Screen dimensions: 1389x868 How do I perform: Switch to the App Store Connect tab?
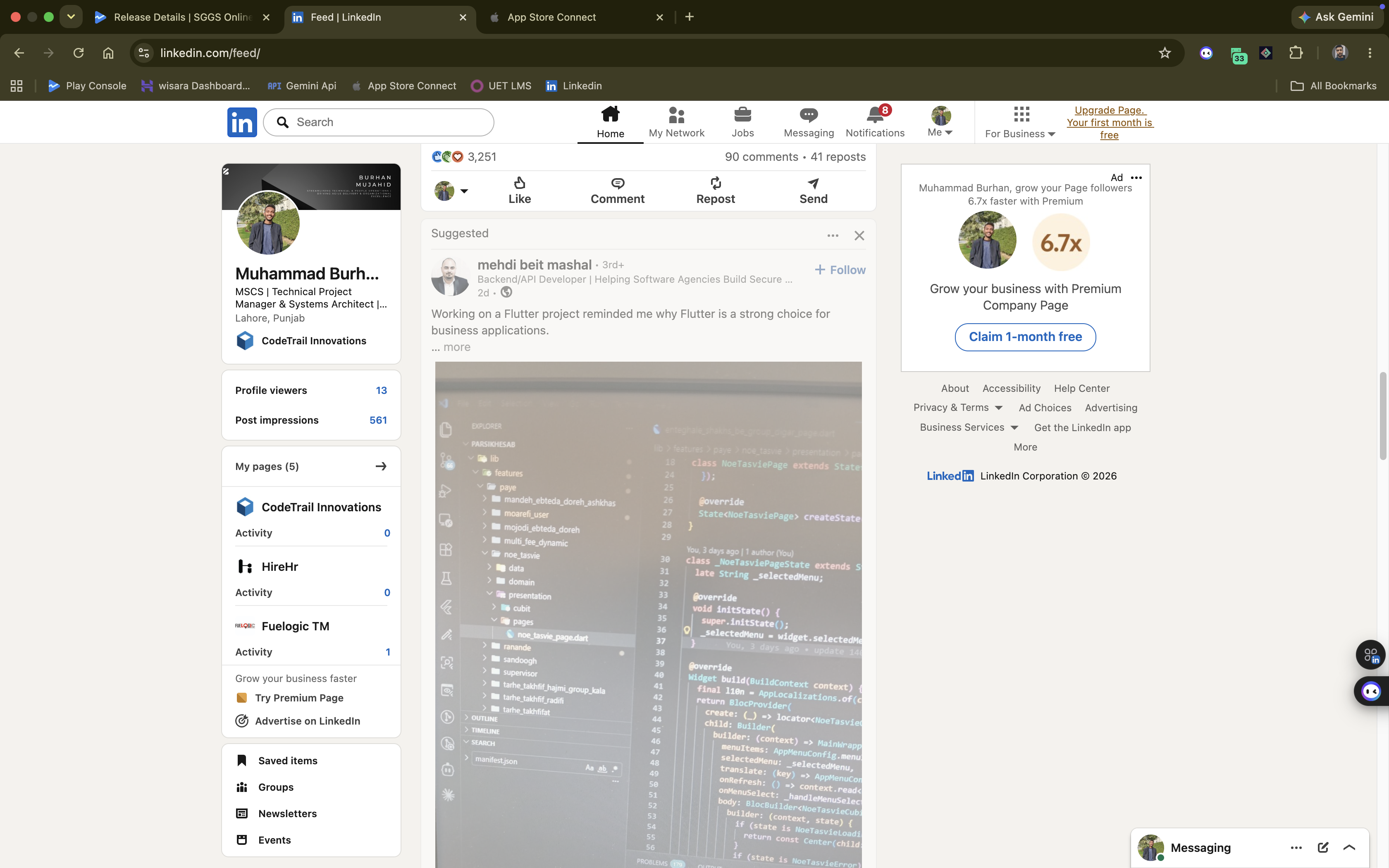pos(576,17)
